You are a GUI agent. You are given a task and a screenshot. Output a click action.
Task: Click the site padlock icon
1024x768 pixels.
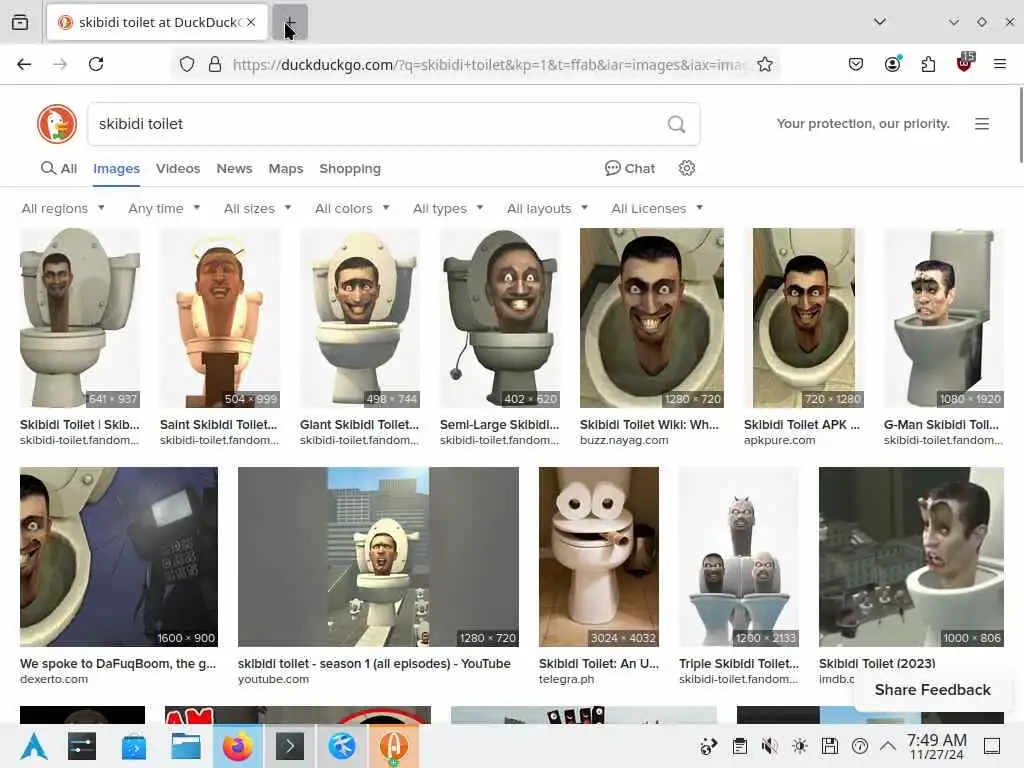(x=214, y=64)
